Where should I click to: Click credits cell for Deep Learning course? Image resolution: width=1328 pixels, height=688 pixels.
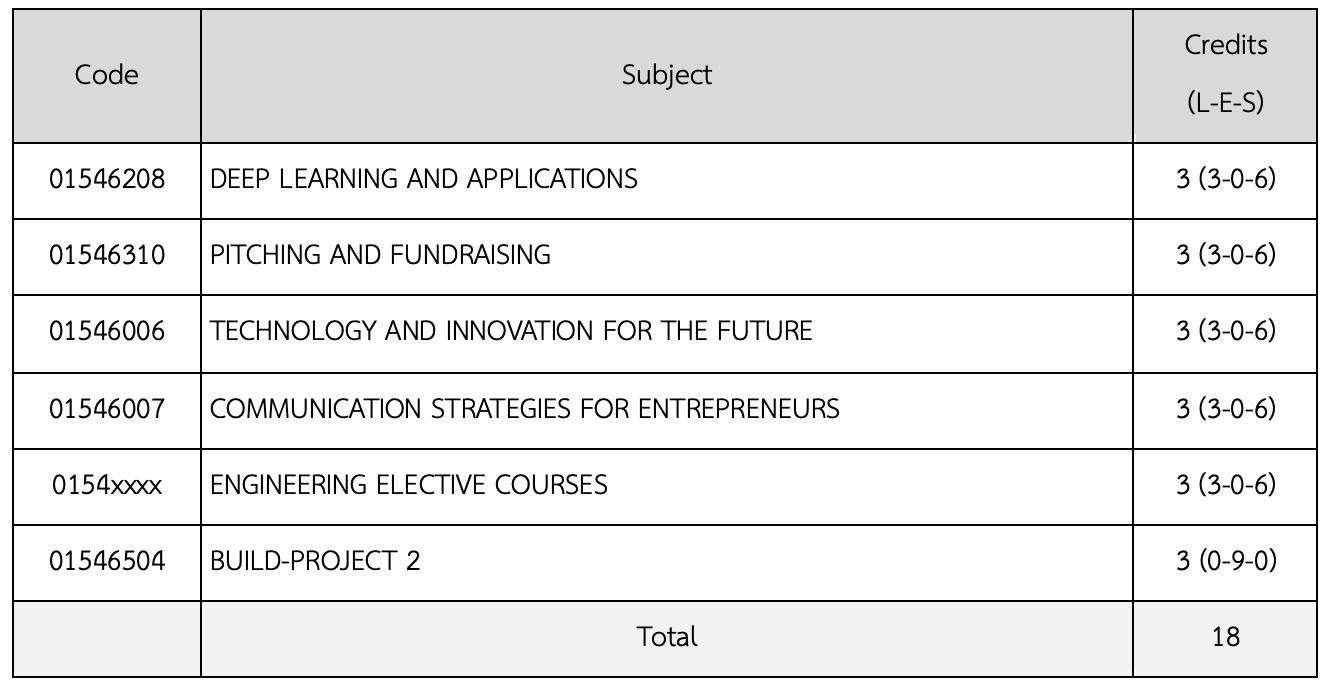(x=1226, y=179)
